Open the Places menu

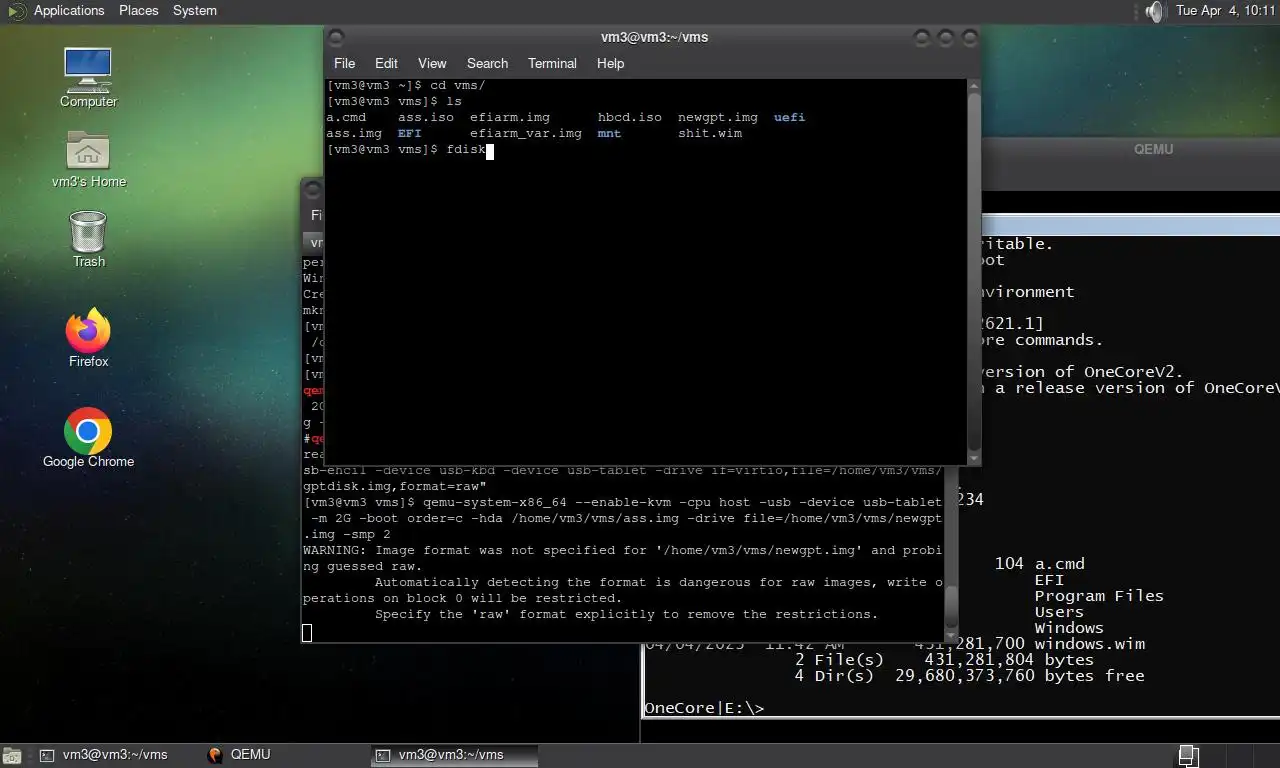(138, 11)
